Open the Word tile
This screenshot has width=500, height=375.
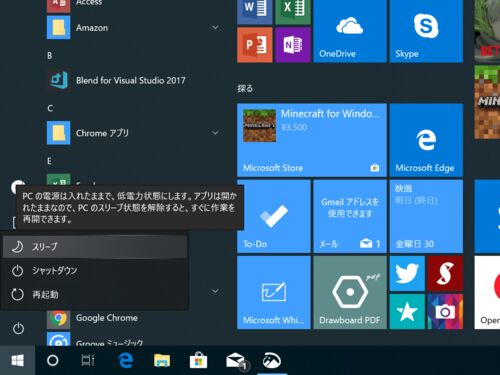pos(255,12)
